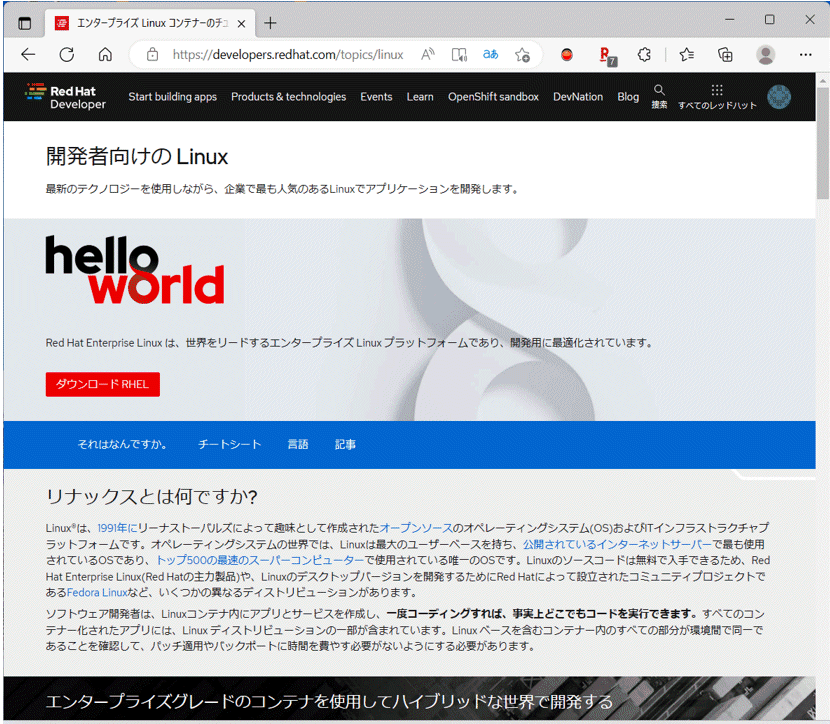830x724 pixels.
Task: Open the site search (検索)
Action: (x=659, y=96)
